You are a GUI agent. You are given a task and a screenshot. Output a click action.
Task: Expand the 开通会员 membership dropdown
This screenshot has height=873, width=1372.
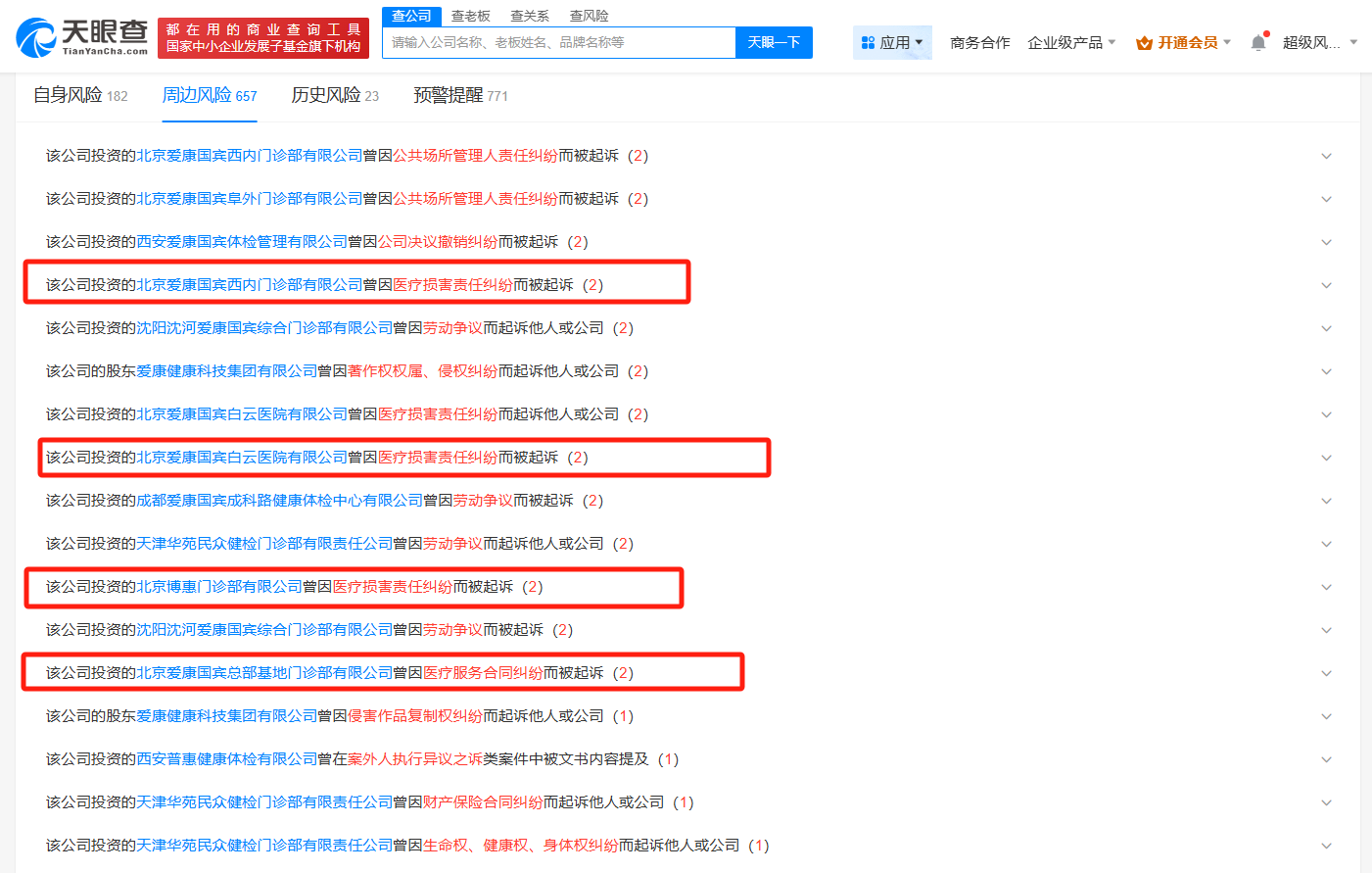click(x=1227, y=42)
